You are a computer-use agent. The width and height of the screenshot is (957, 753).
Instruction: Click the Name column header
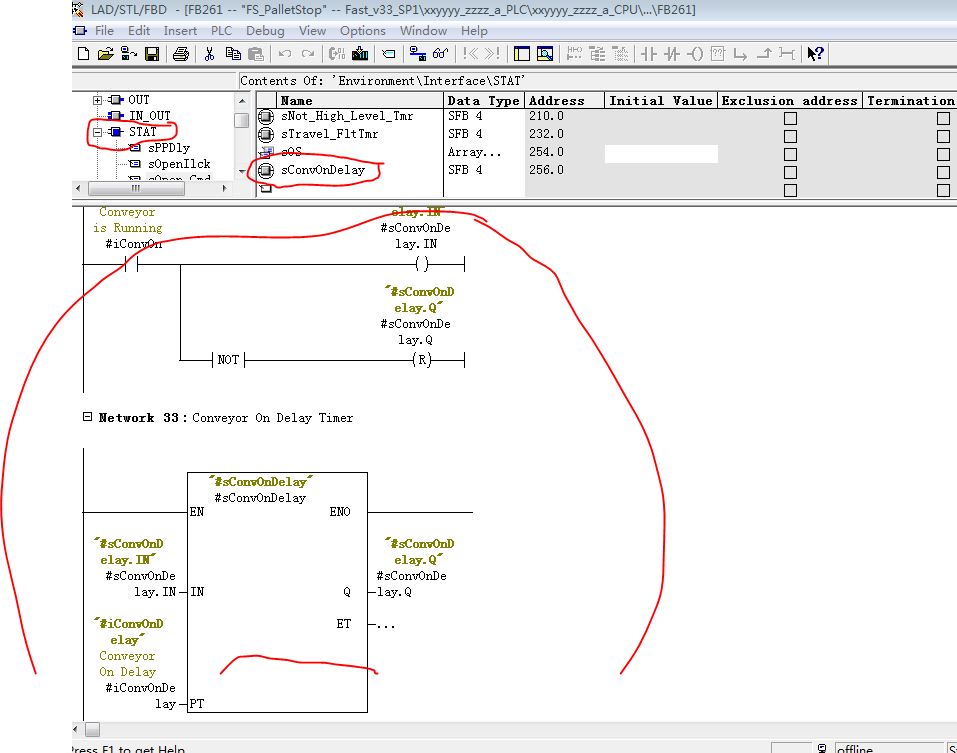pos(360,101)
